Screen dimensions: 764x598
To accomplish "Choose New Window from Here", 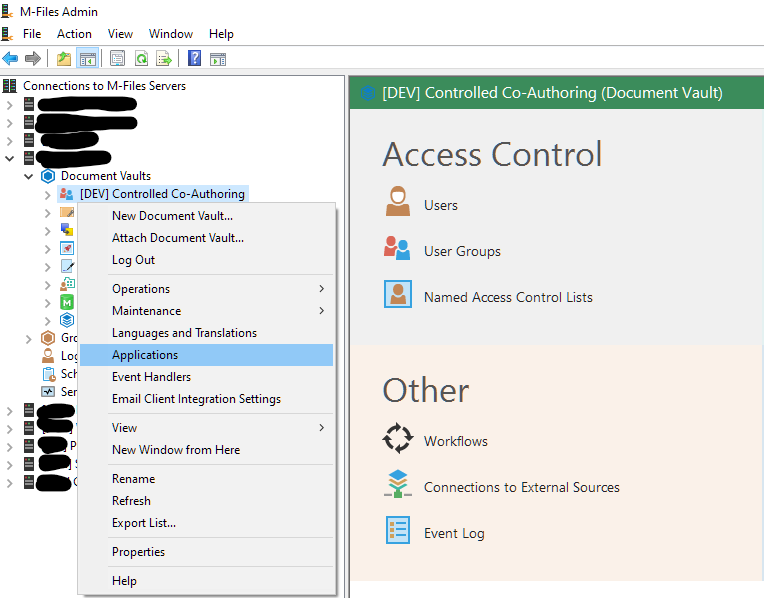I will tap(207, 449).
